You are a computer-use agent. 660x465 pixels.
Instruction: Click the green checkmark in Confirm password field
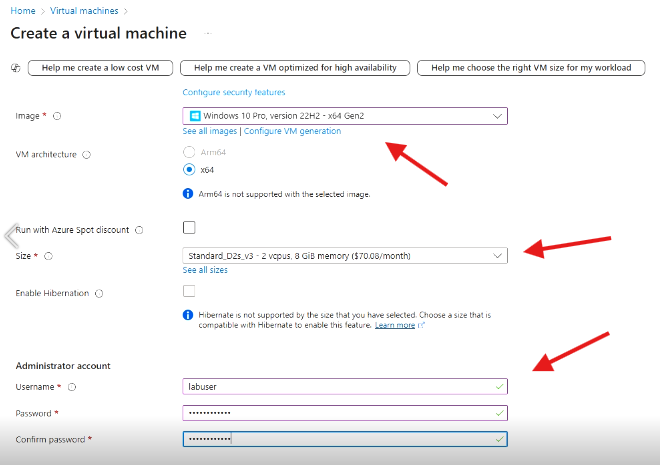(499, 439)
